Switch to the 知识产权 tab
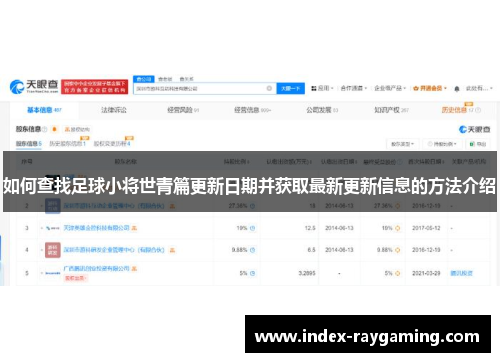This screenshot has height=362, width=500. [x=391, y=110]
